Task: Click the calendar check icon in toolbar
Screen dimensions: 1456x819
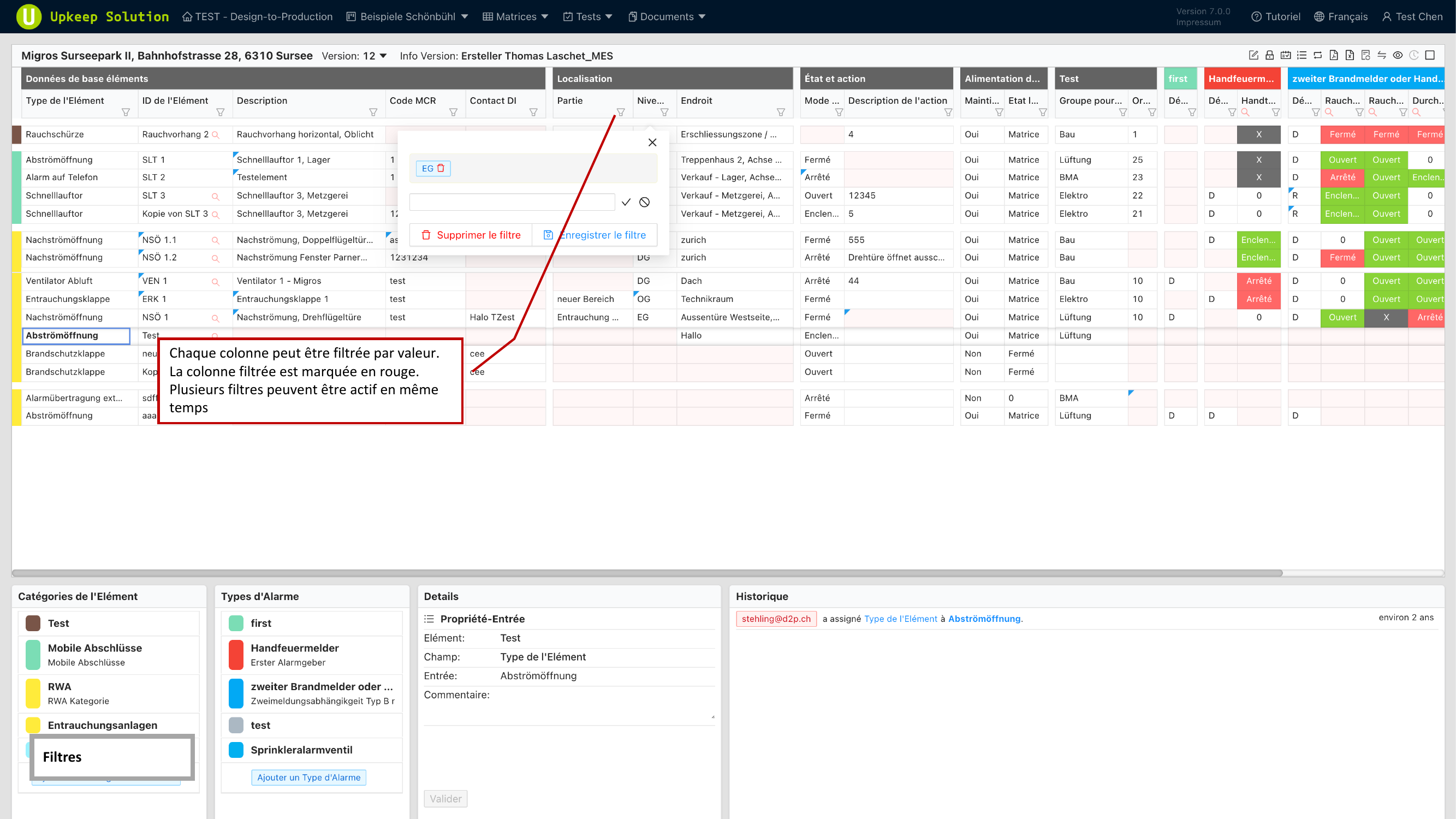Action: pos(1285,55)
